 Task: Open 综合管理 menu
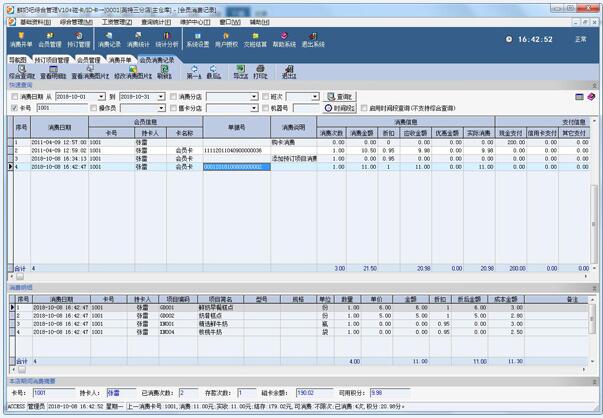coord(76,22)
